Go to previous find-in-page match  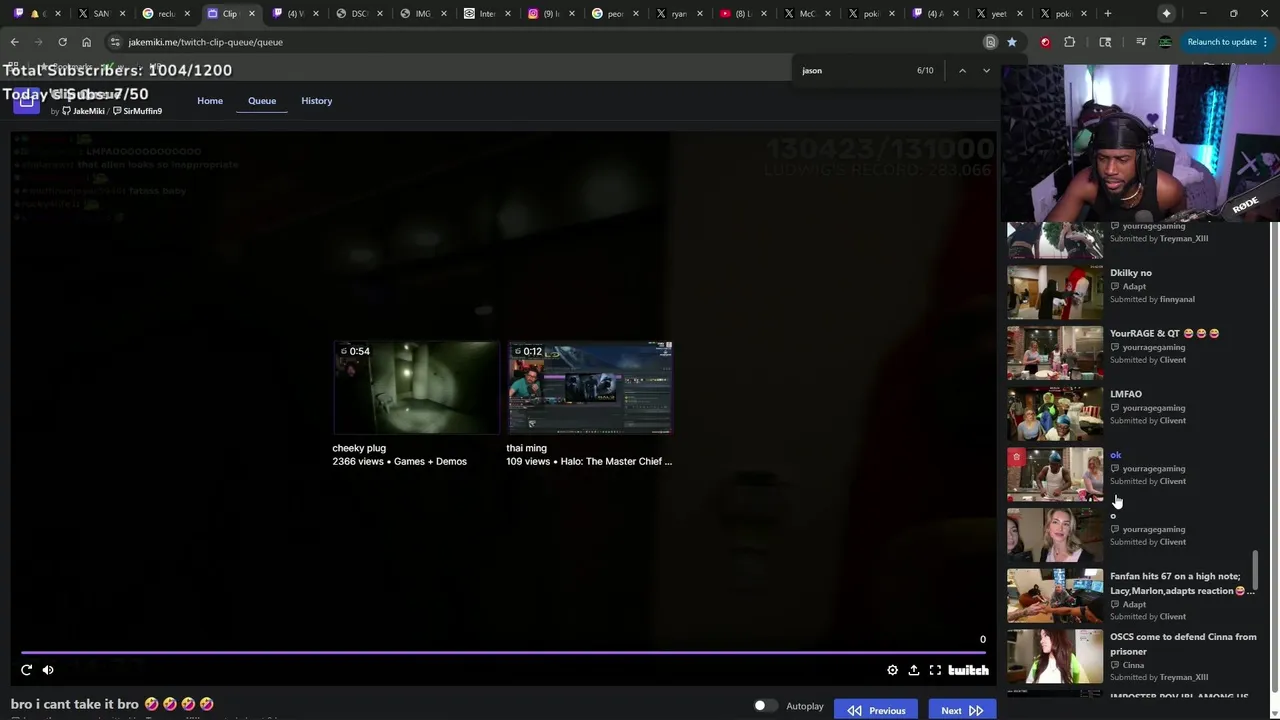point(962,71)
